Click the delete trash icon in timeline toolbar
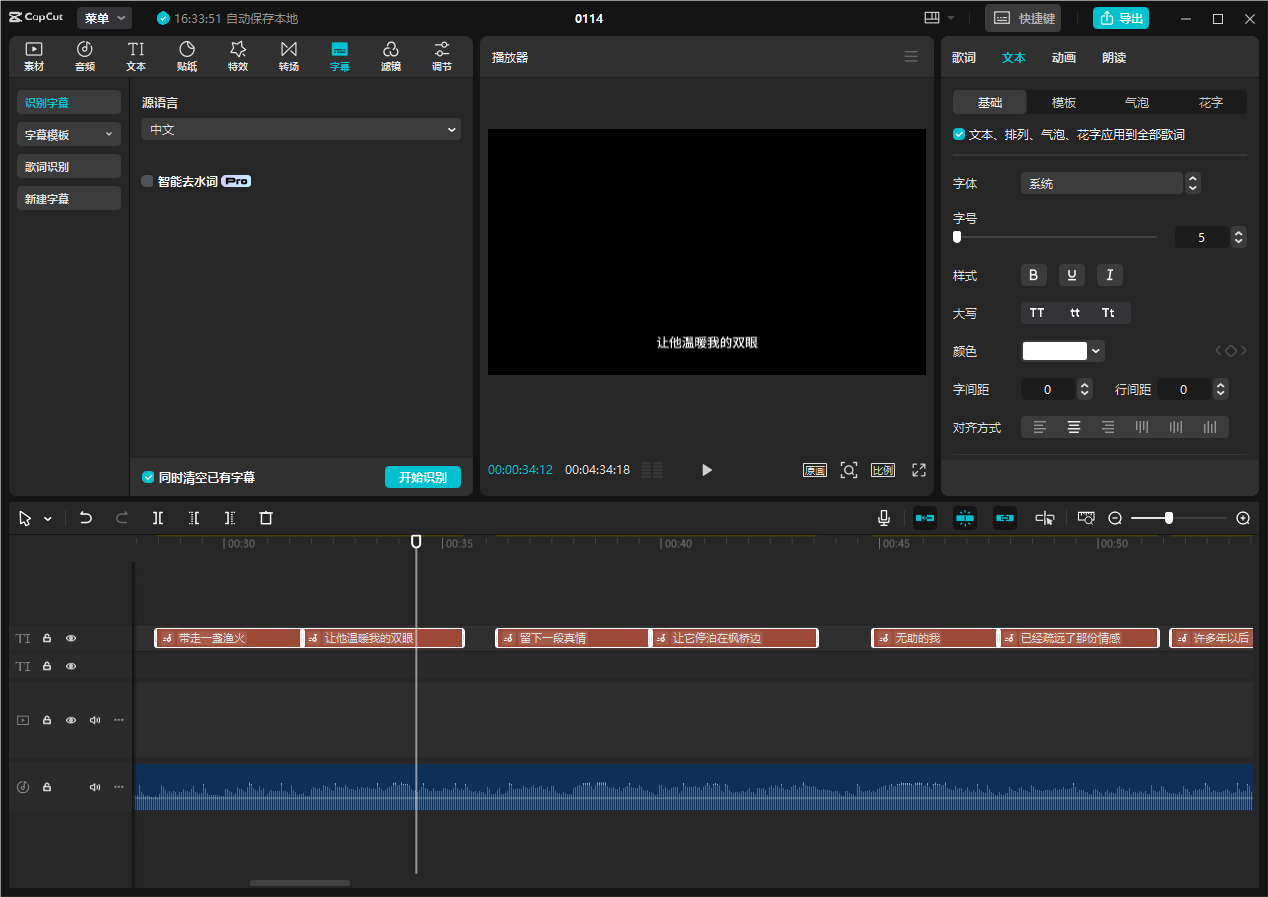The height and width of the screenshot is (897, 1268). tap(266, 518)
